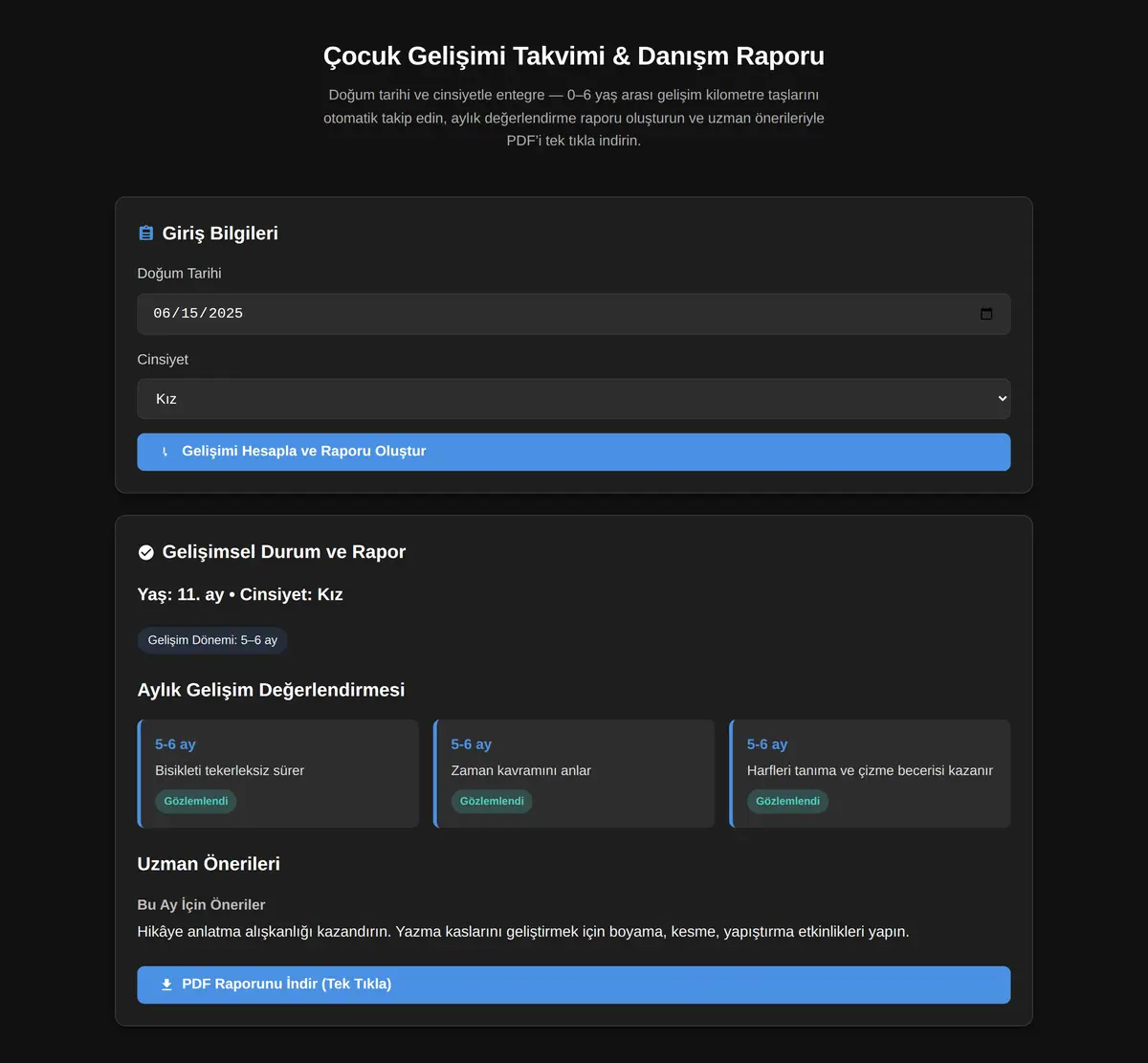Open the Cinsiyet dropdown showing Kız
Screen dimensions: 1148x1063
tap(574, 399)
